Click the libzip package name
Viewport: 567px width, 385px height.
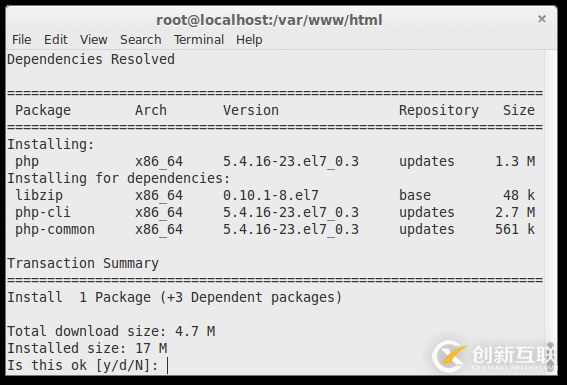[39, 196]
